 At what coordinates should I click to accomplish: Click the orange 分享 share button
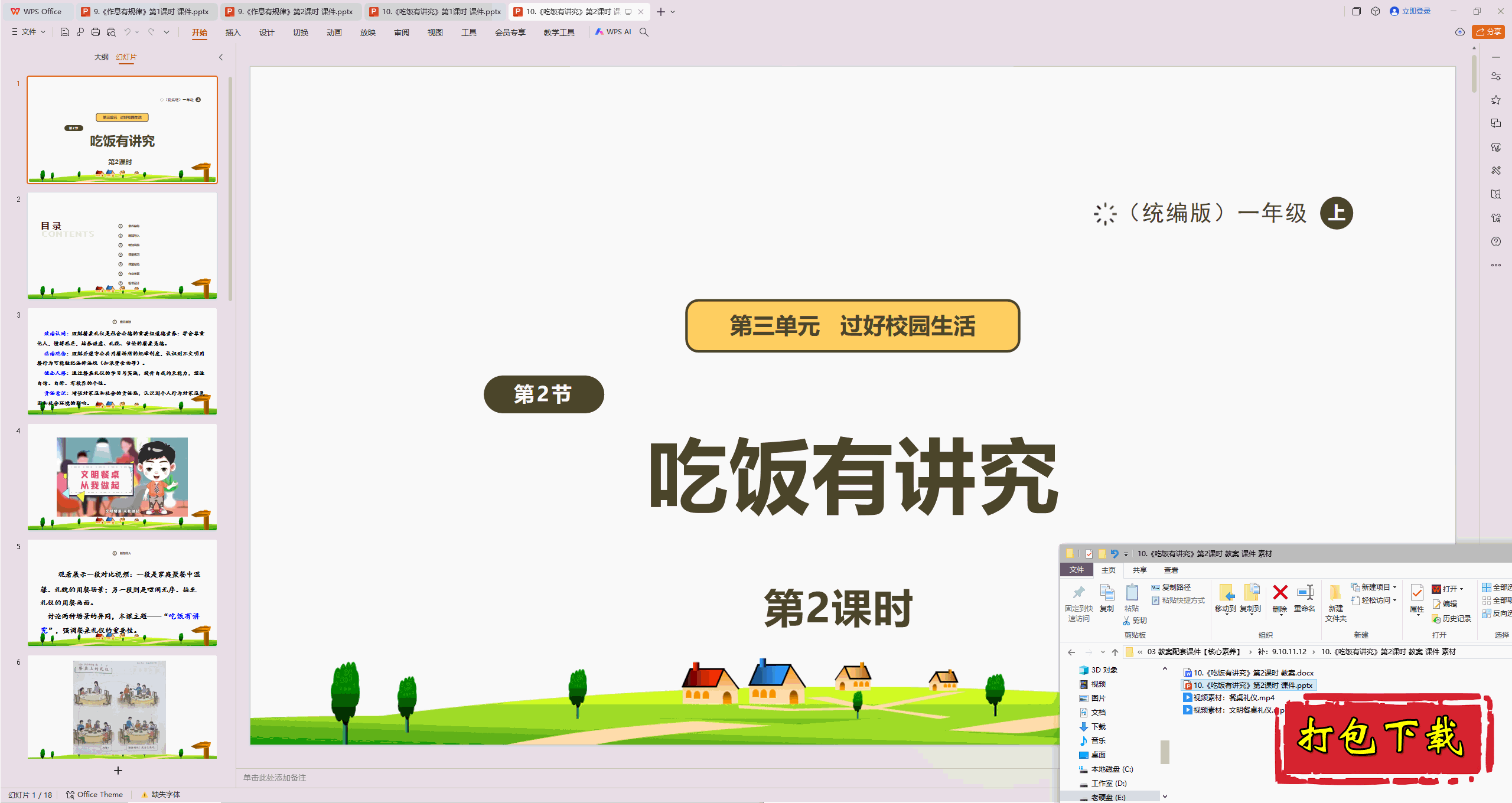coord(1488,32)
